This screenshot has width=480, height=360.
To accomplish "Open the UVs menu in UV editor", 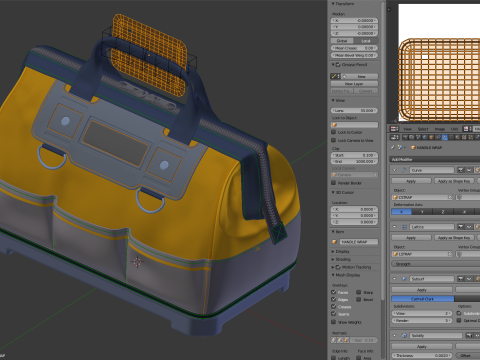I will tap(454, 129).
